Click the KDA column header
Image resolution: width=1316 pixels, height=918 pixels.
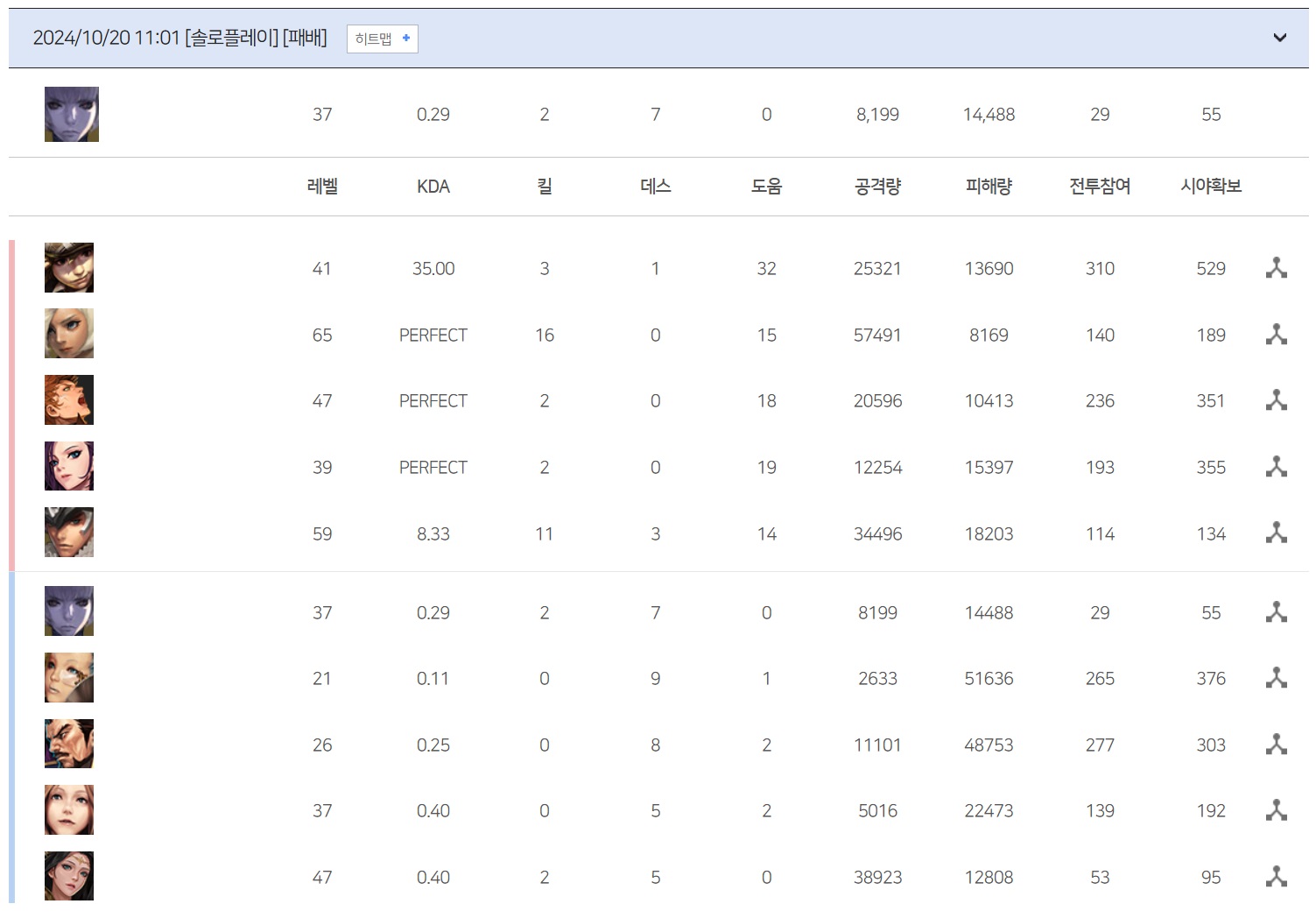tap(433, 187)
